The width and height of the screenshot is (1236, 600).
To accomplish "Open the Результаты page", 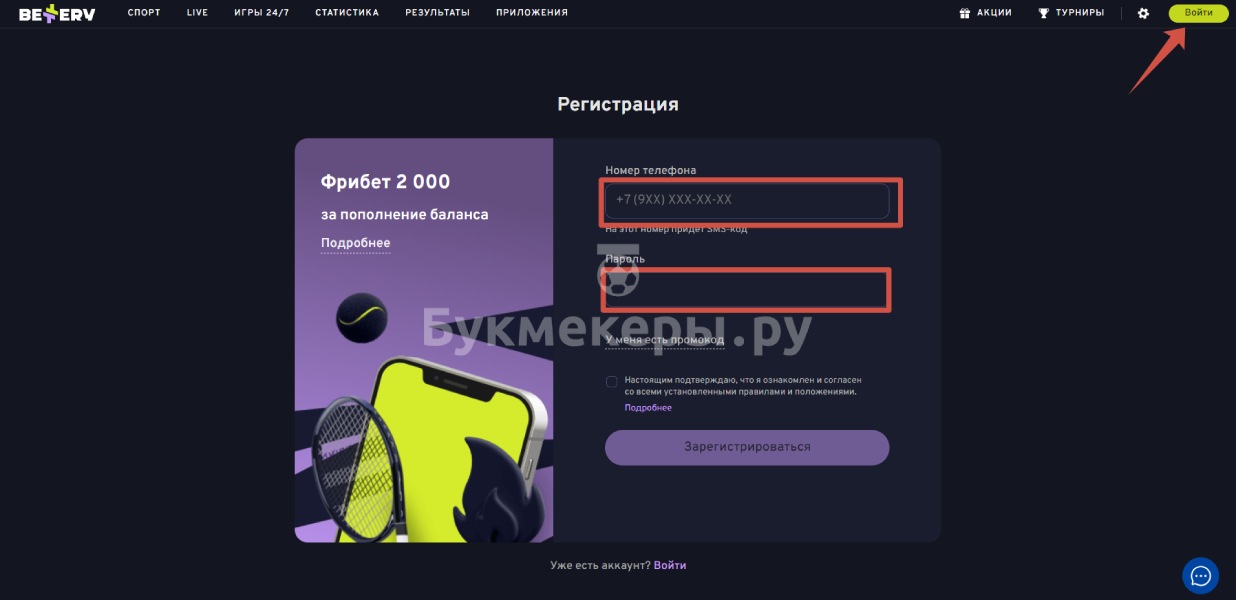I will click(x=437, y=13).
